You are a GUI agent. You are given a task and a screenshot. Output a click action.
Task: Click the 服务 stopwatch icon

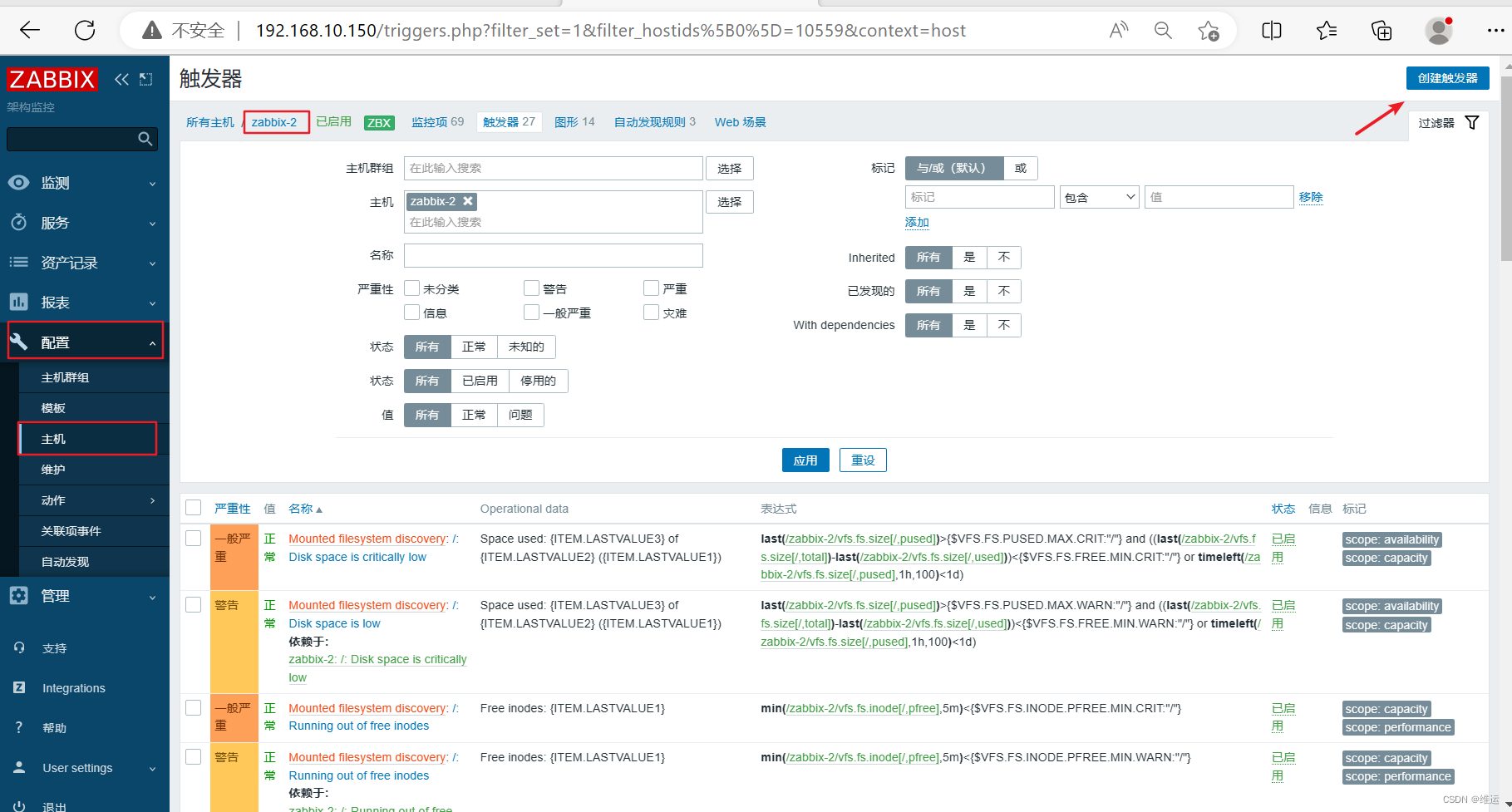coord(19,223)
